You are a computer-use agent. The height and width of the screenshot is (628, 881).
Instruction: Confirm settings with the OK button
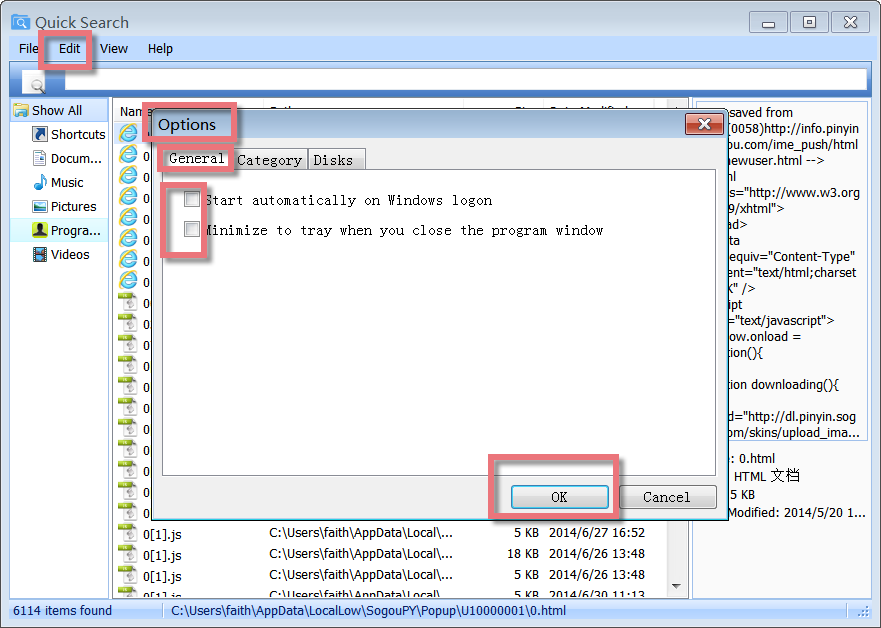(559, 497)
